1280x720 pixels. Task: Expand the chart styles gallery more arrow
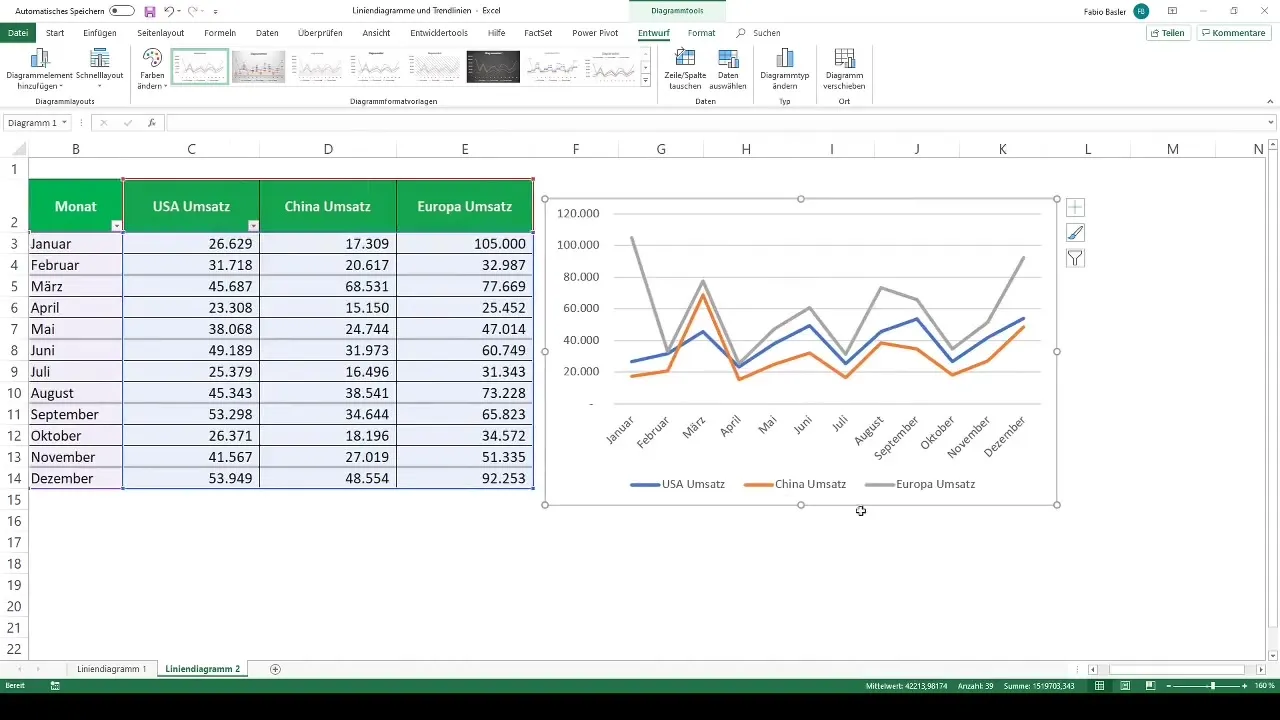point(646,79)
